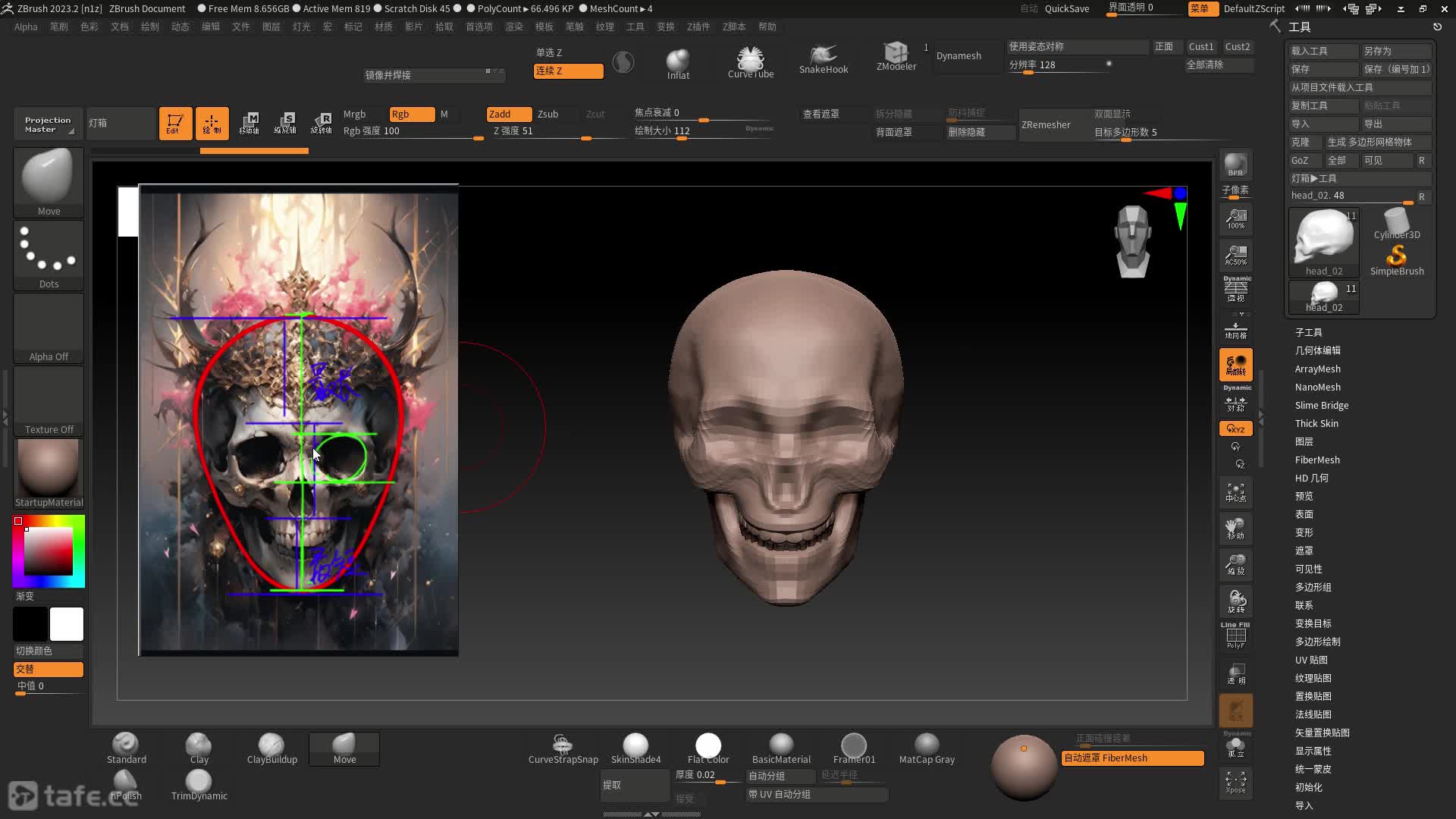This screenshot has width=1456, height=819.
Task: Select the Inflat brush icon
Action: (x=678, y=64)
